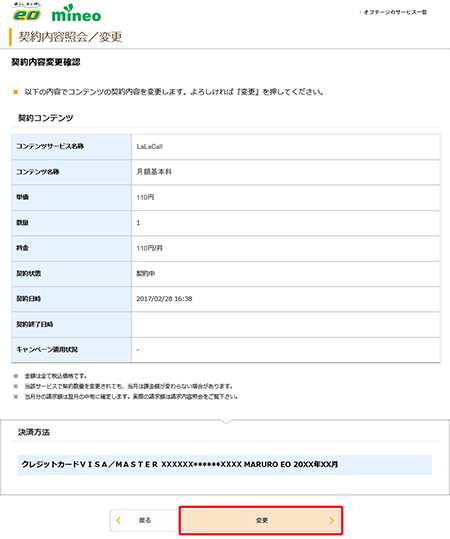The height and width of the screenshot is (539, 450).
Task: Click the 契約内容照会/変更 page heading
Action: pyautogui.click(x=70, y=37)
